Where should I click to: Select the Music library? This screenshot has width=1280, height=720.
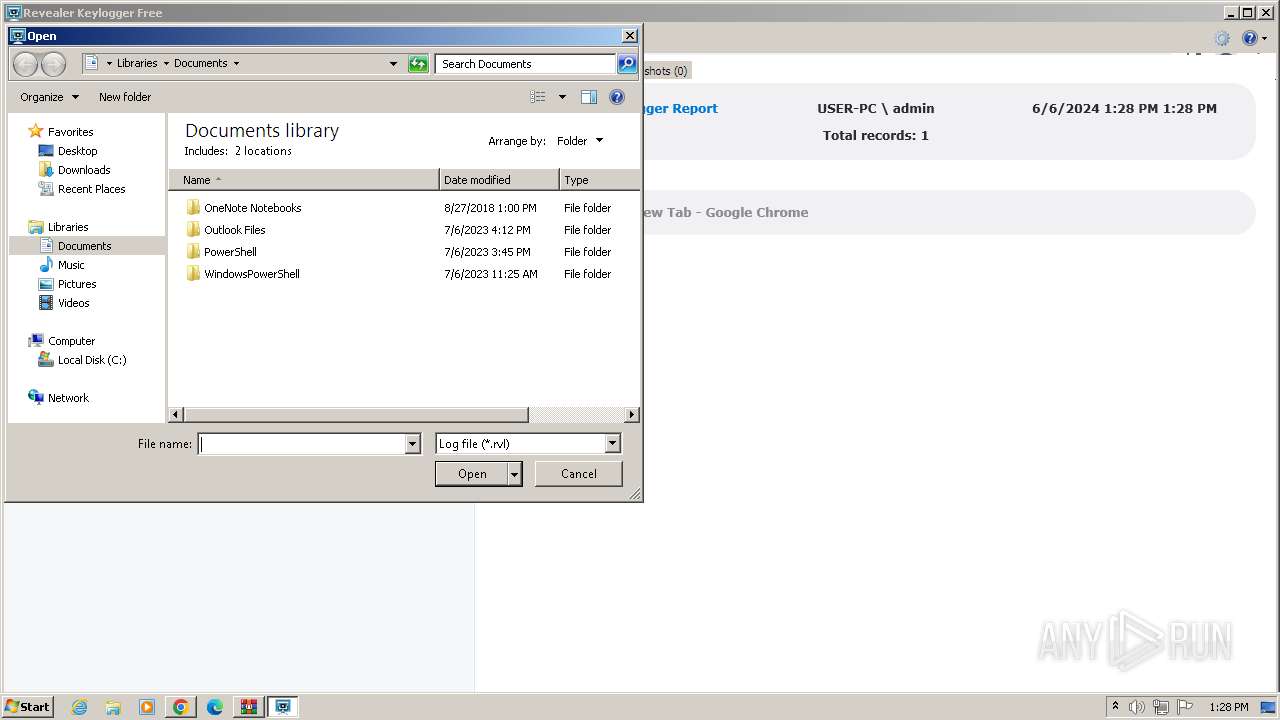click(71, 265)
